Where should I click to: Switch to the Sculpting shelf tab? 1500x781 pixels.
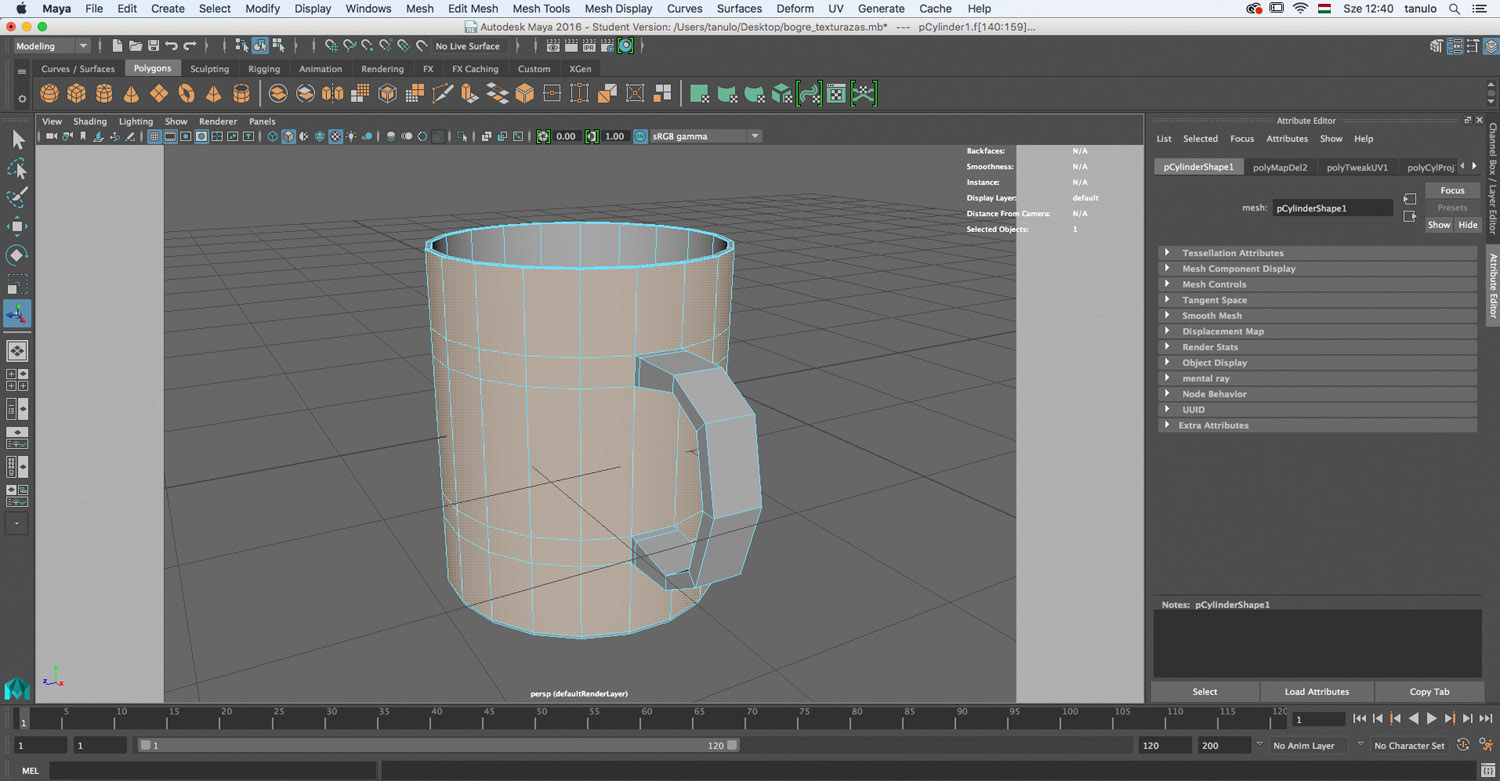(209, 69)
